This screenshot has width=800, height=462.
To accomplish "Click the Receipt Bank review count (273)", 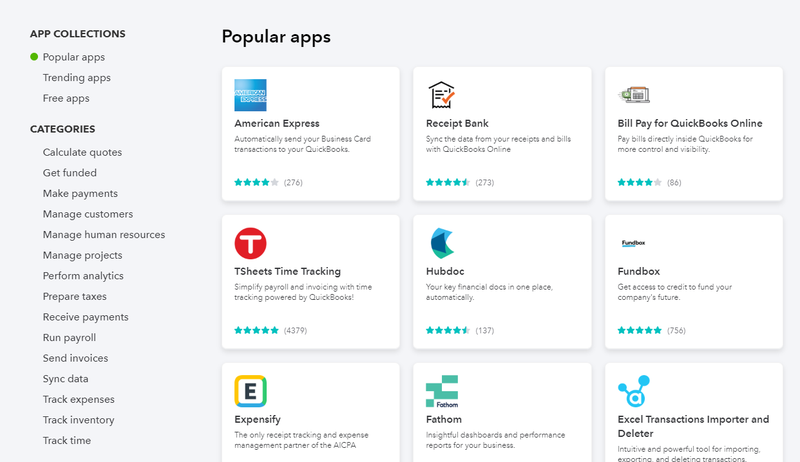I will pos(485,183).
